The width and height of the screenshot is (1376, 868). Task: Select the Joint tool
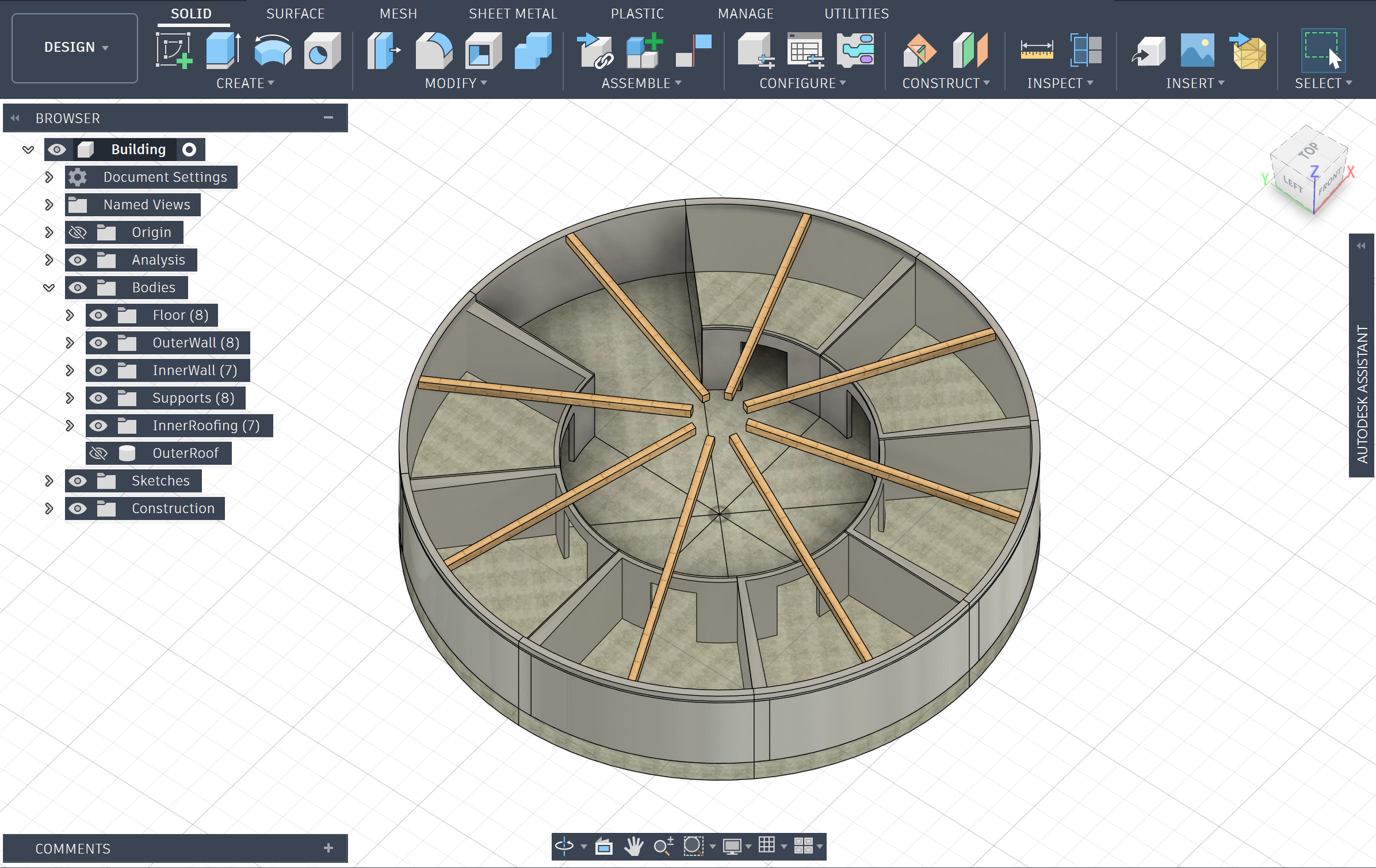(694, 51)
